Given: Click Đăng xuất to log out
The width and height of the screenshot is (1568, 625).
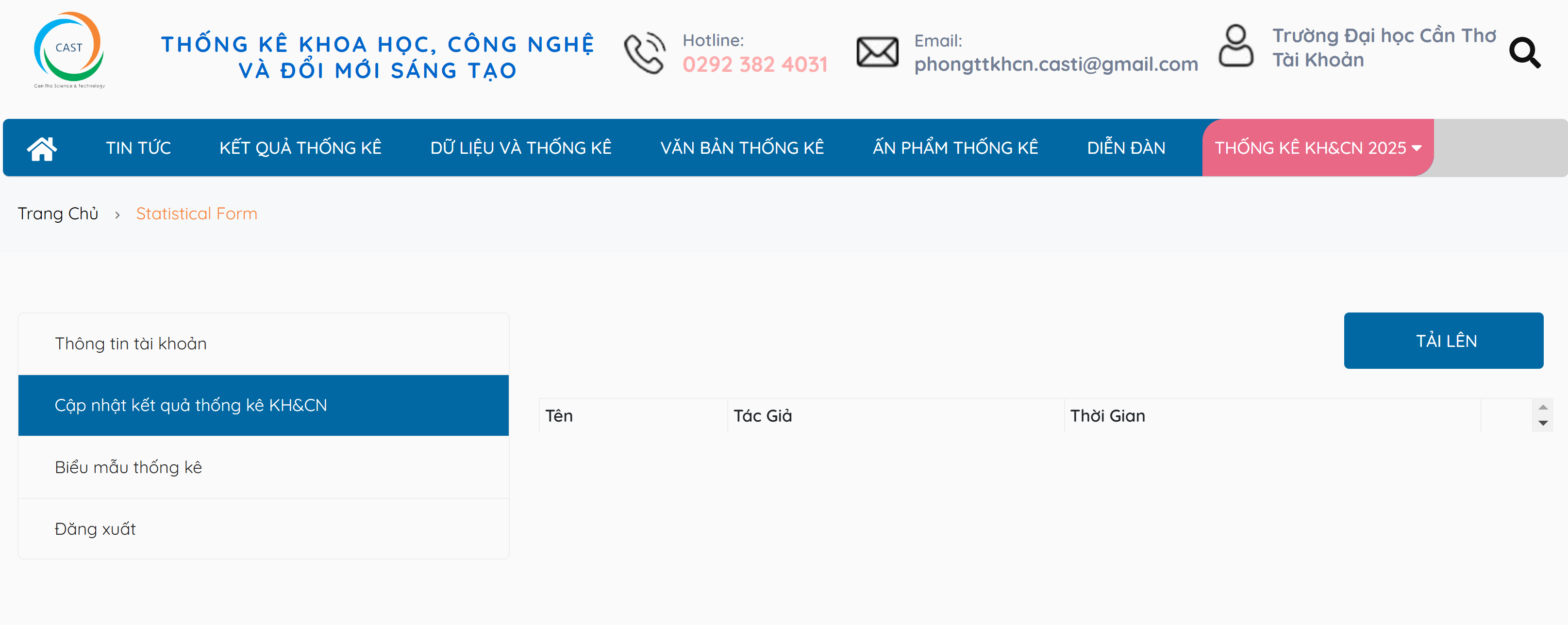Looking at the screenshot, I should tap(264, 529).
